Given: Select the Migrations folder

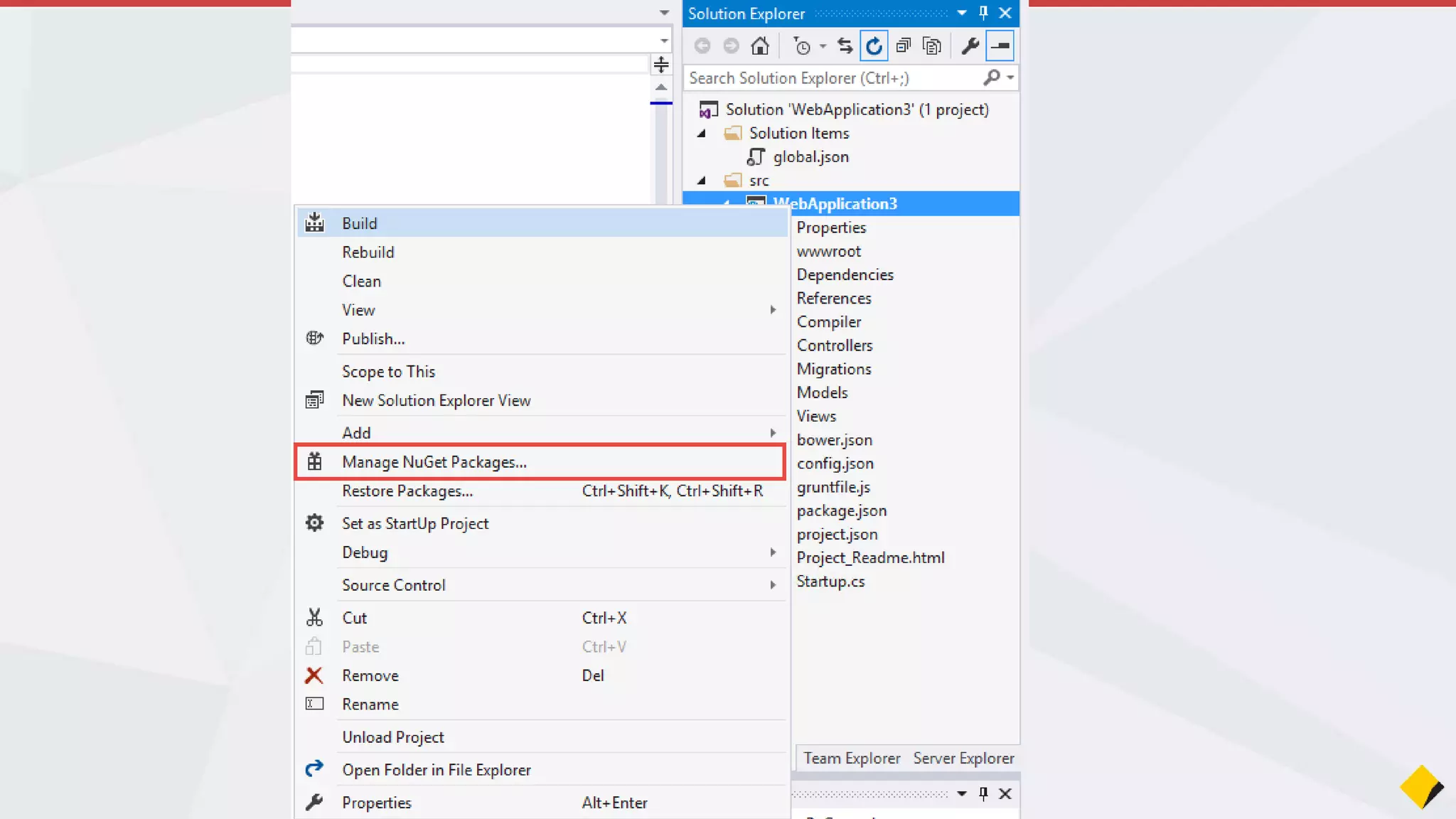Looking at the screenshot, I should tap(833, 369).
